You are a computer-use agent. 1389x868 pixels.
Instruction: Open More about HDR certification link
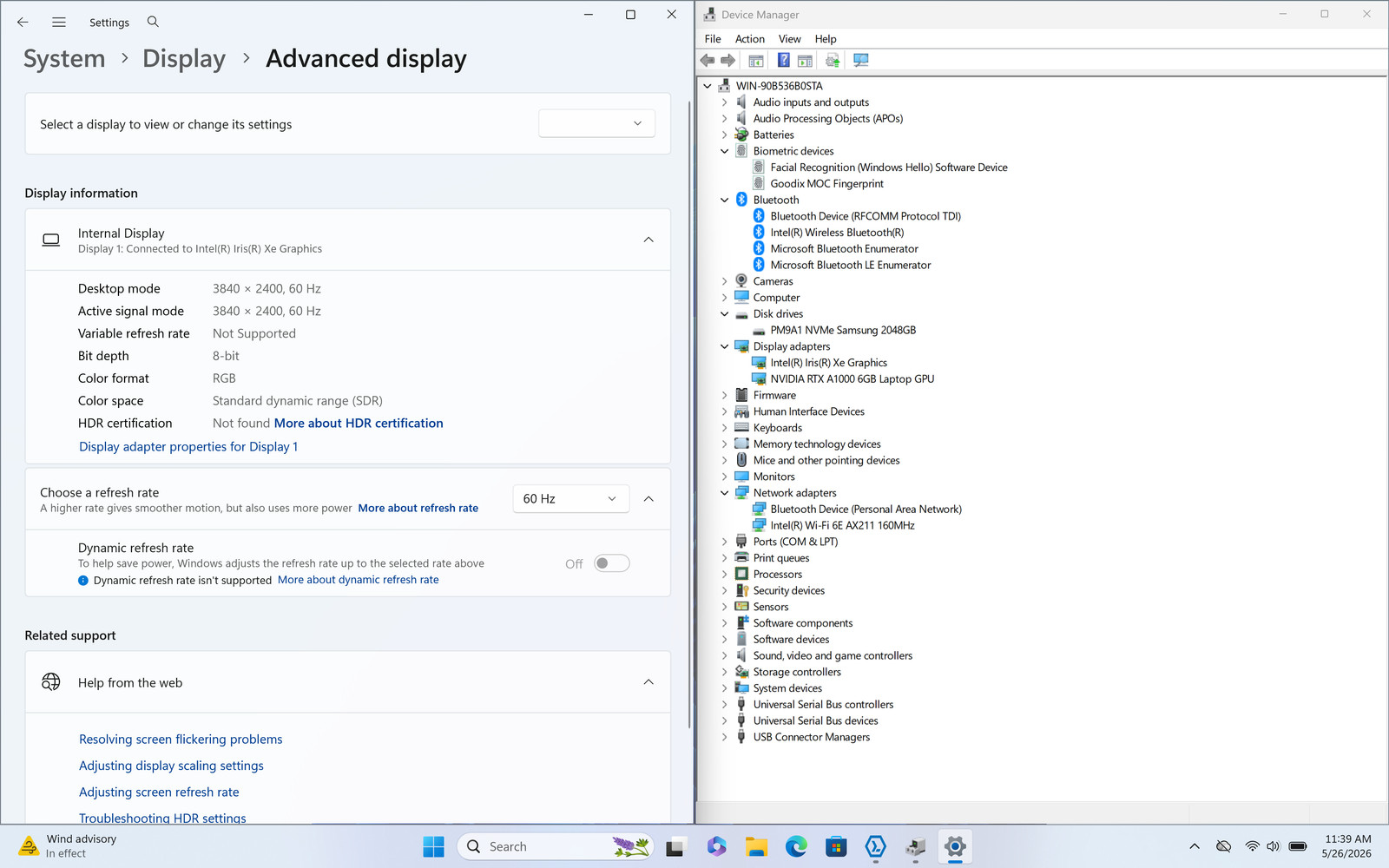(359, 424)
